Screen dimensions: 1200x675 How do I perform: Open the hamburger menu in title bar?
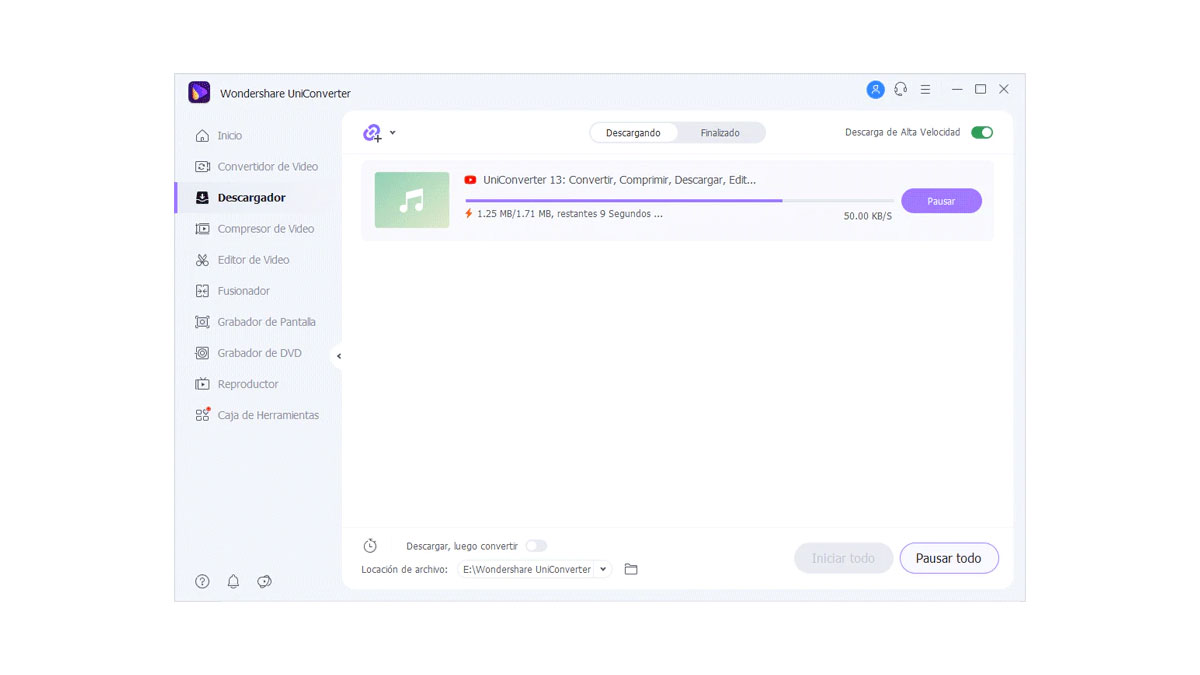pos(925,90)
